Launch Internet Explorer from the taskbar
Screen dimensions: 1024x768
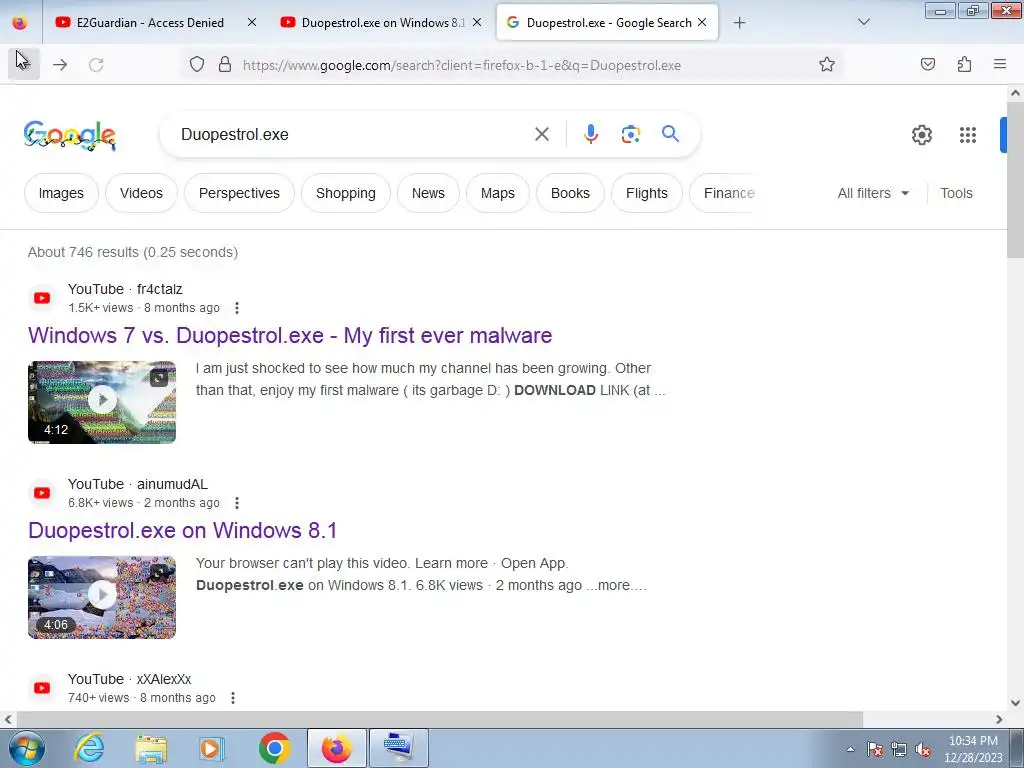[89, 748]
